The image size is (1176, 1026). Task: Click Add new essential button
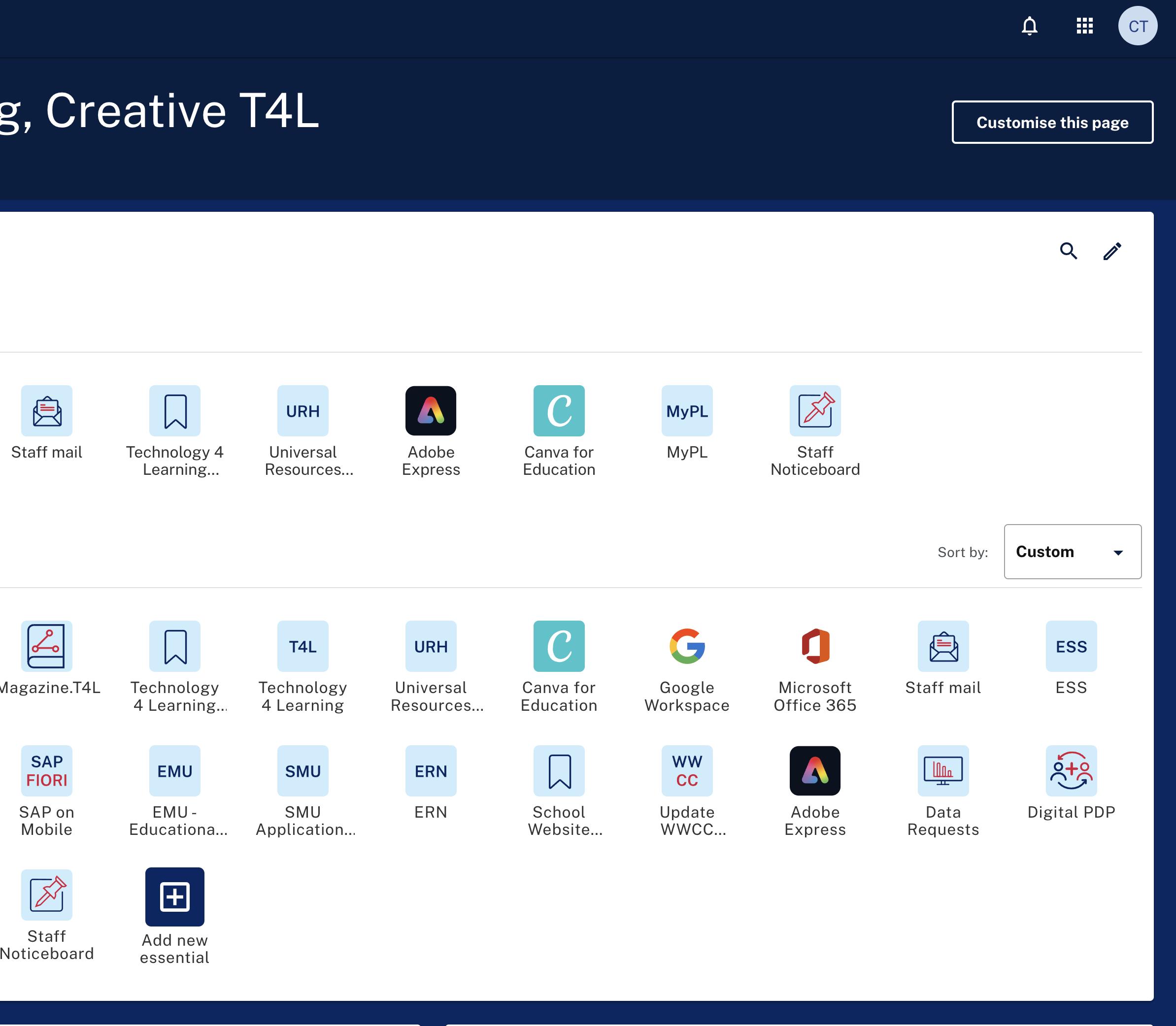[174, 896]
